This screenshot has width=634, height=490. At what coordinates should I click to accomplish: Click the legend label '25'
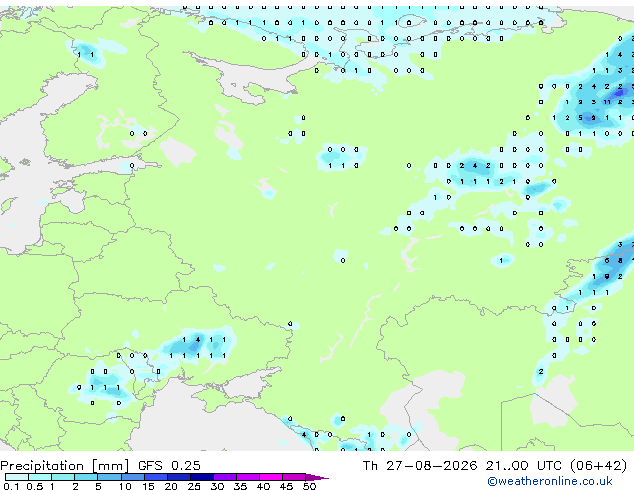point(194,486)
